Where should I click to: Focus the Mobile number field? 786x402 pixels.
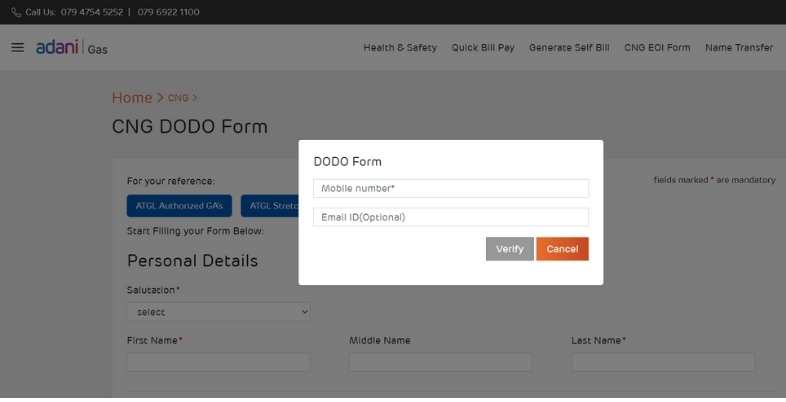click(451, 188)
